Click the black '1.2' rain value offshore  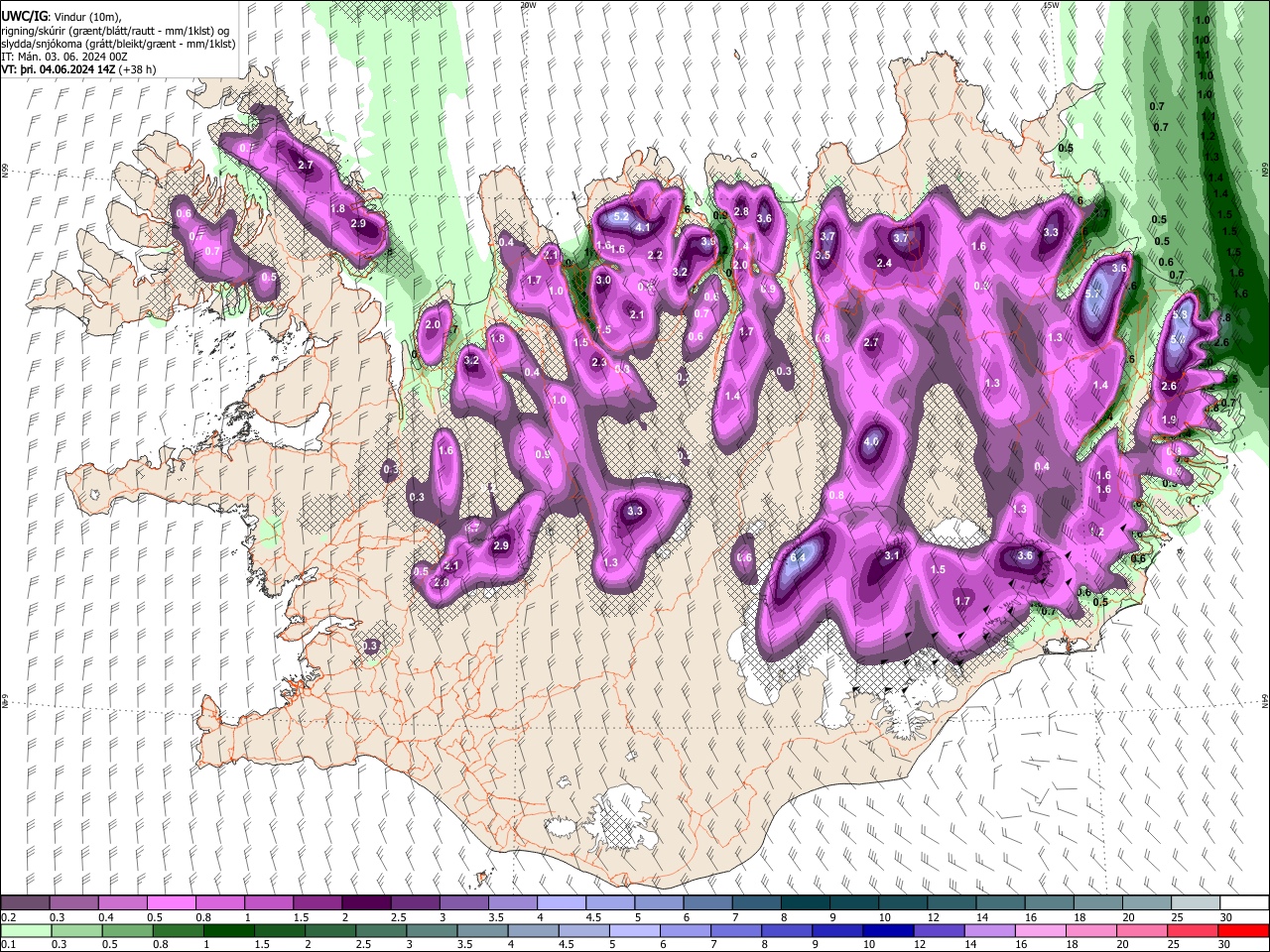1208,135
